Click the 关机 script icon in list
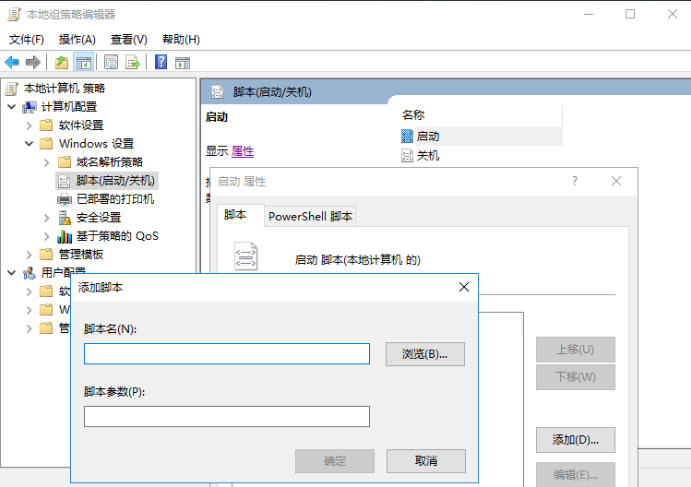This screenshot has width=691, height=487. 407,156
